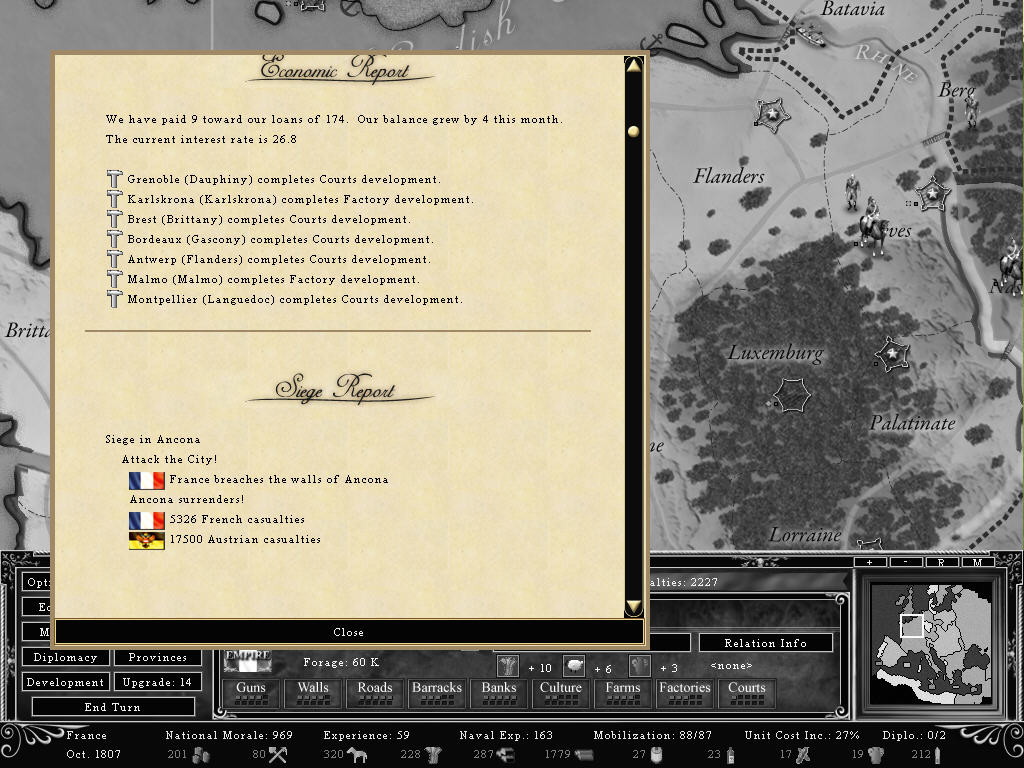Screen dimensions: 1024x768
Task: Select the Culture development button
Action: [x=561, y=693]
